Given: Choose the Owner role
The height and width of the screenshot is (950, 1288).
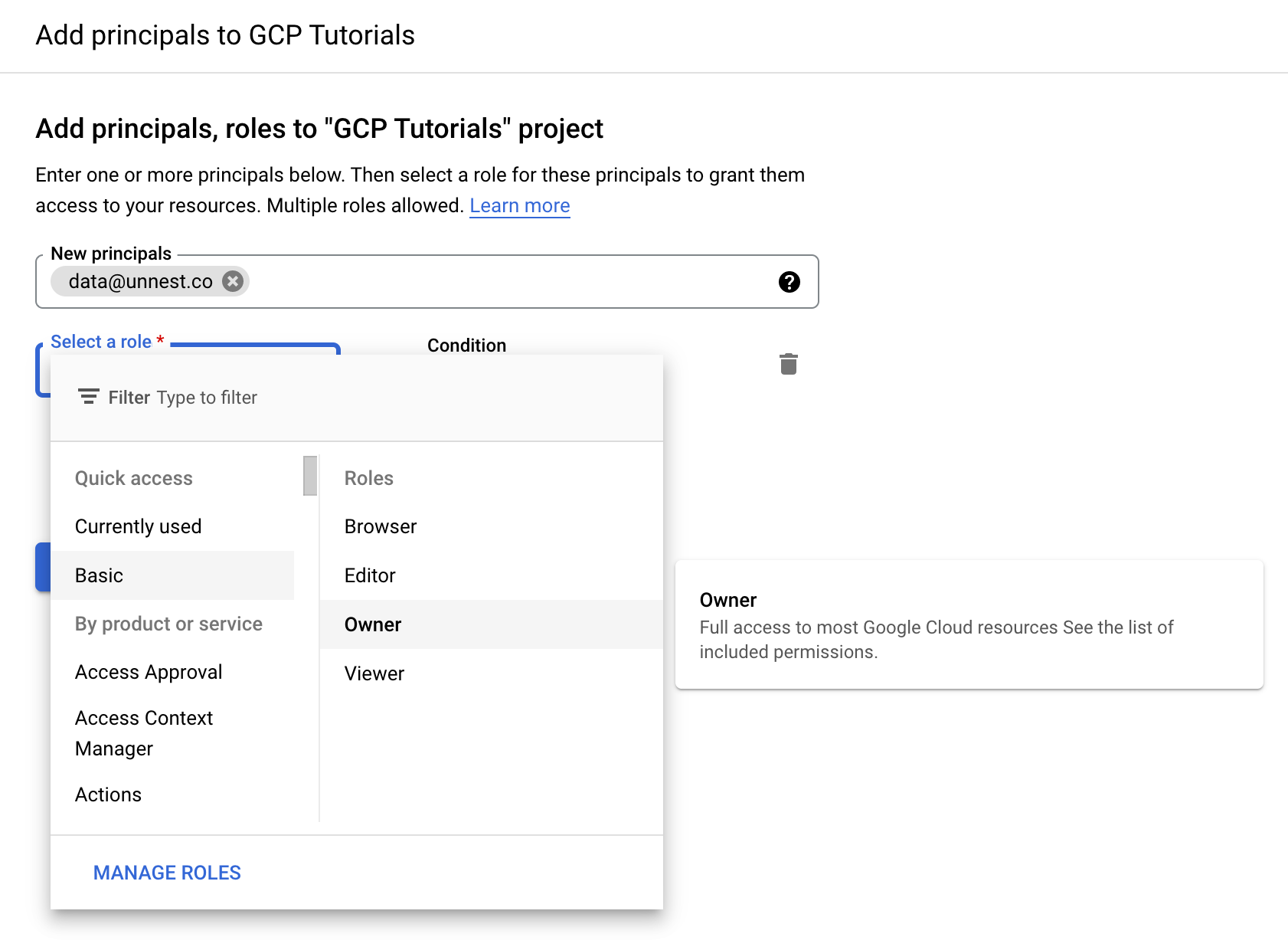Looking at the screenshot, I should click(x=491, y=624).
